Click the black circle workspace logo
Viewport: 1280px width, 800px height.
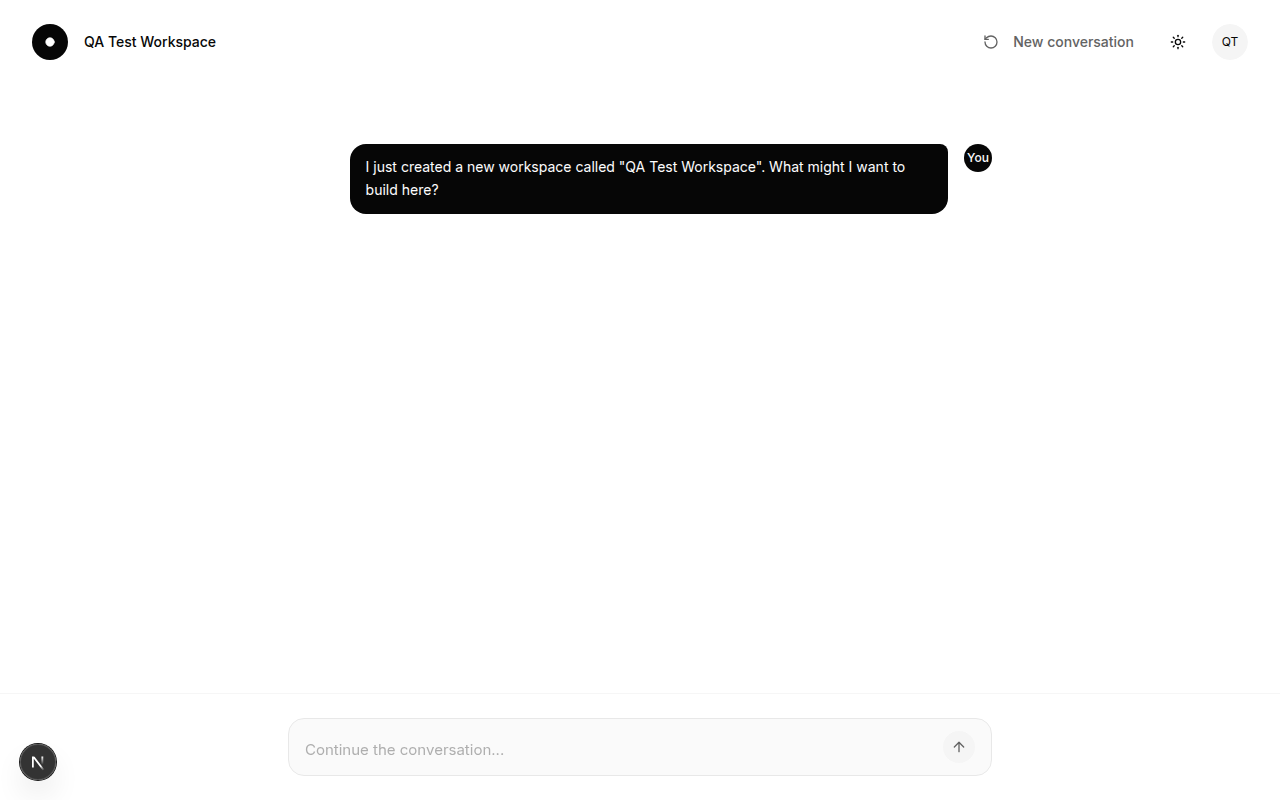50,42
